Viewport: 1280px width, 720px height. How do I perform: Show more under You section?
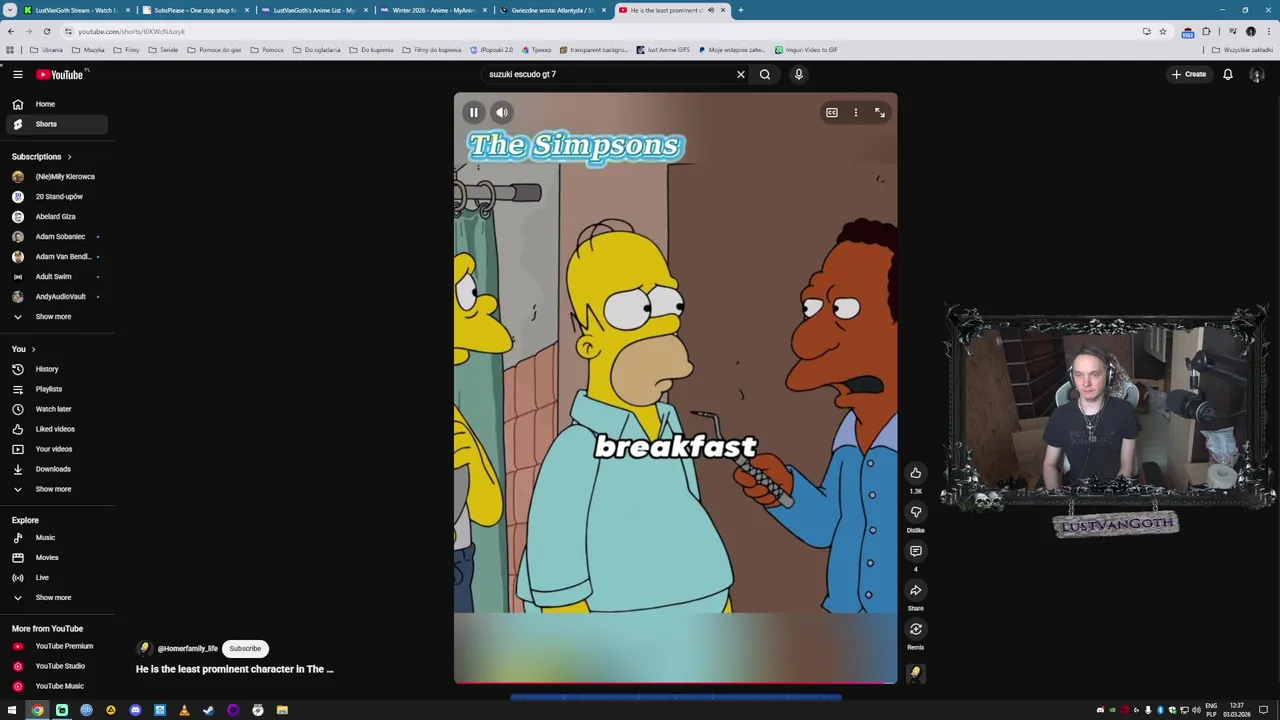[56, 489]
